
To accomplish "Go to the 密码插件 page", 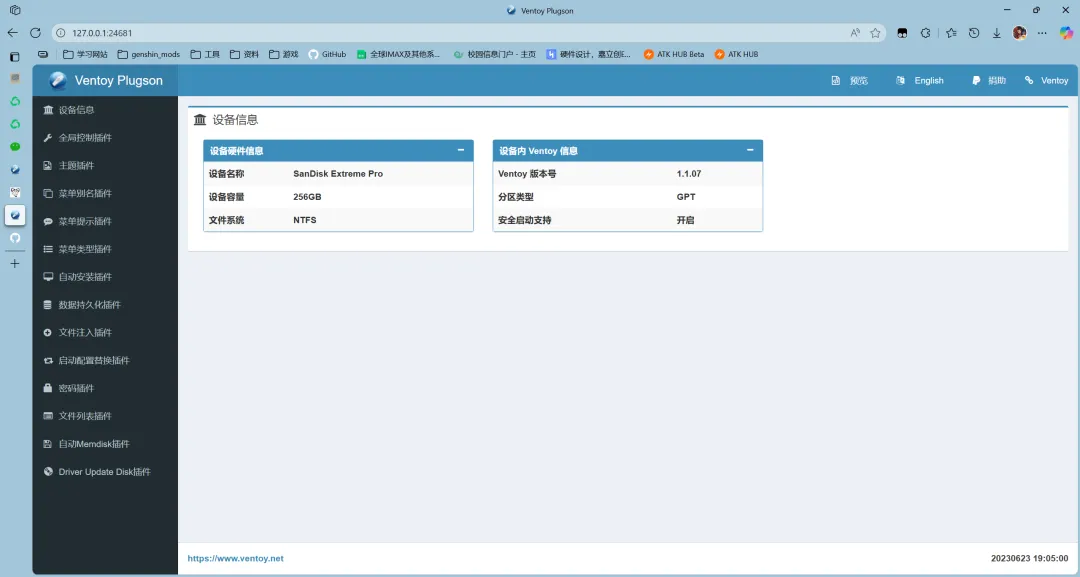I will [x=105, y=388].
